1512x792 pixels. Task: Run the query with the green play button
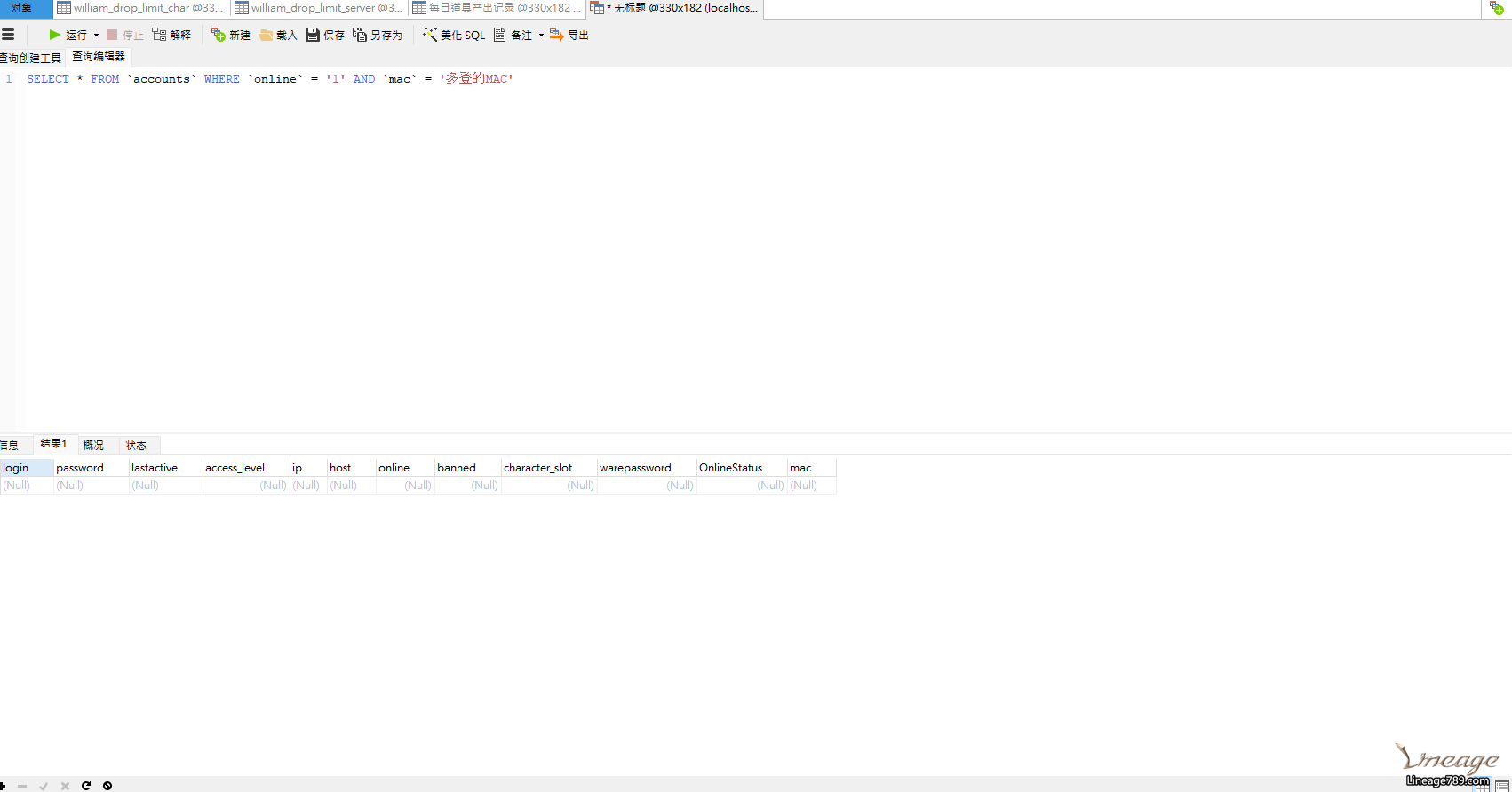point(55,35)
